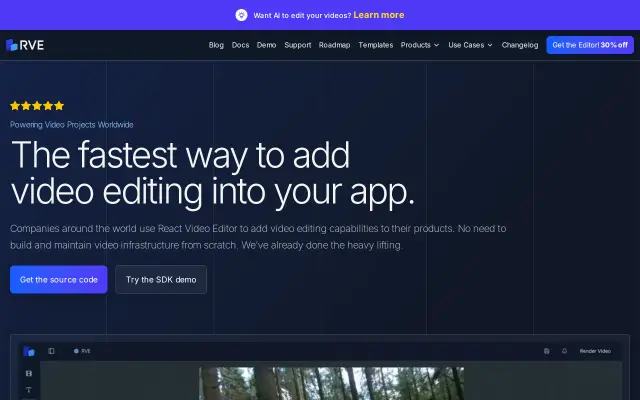
Task: Click the Powering Video Projects Worldwide text
Action: [x=72, y=124]
